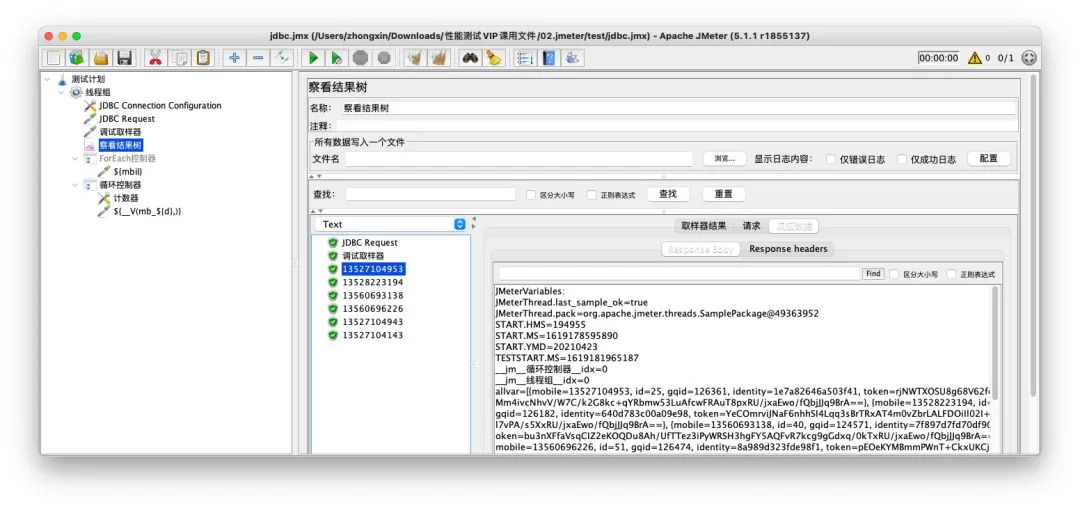Click the Copy icon in toolbar
Screen dimensions: 1080x508
tap(180, 58)
